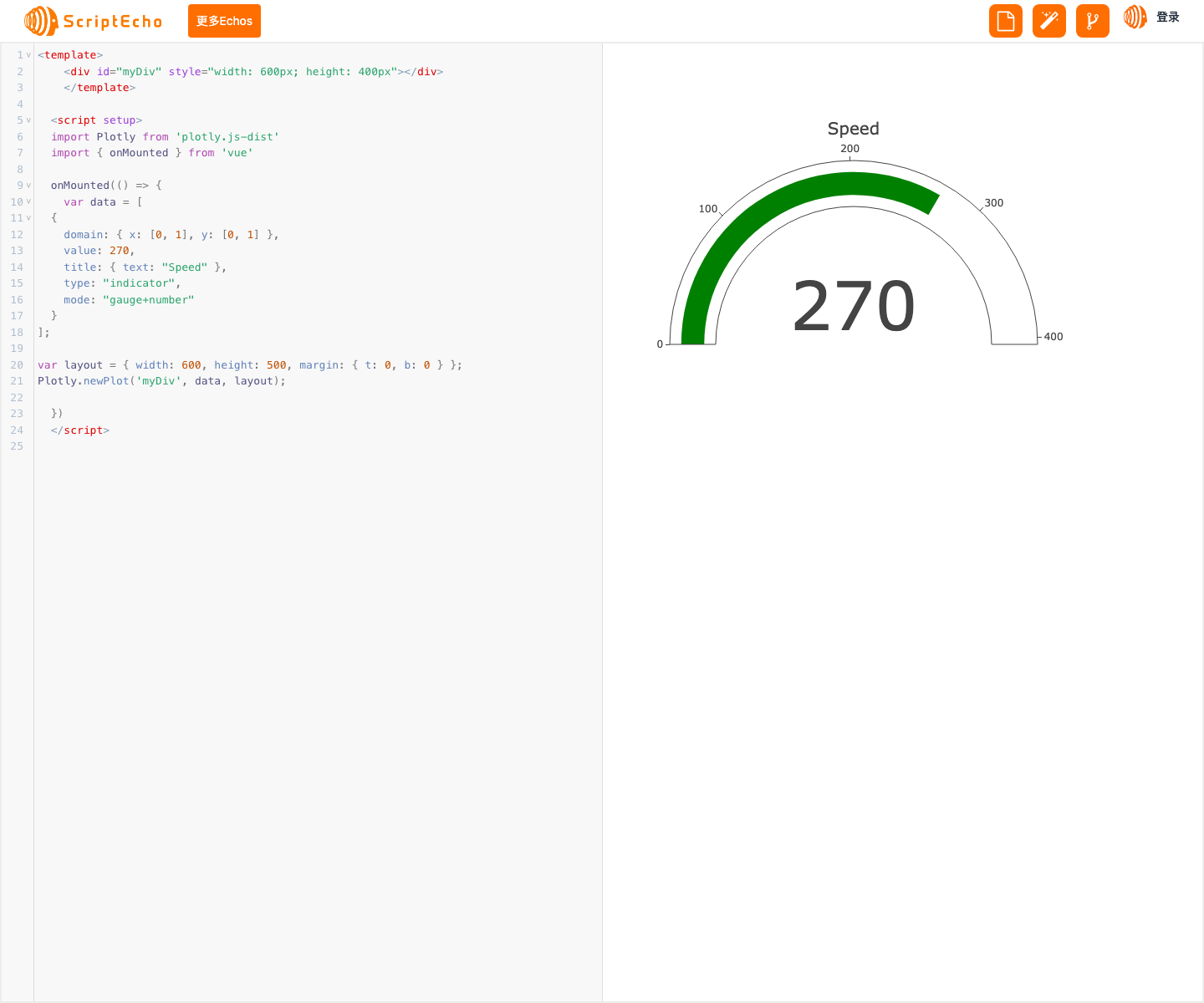Click the magic wand icon button
Image resolution: width=1204 pixels, height=1003 pixels.
[x=1049, y=21]
